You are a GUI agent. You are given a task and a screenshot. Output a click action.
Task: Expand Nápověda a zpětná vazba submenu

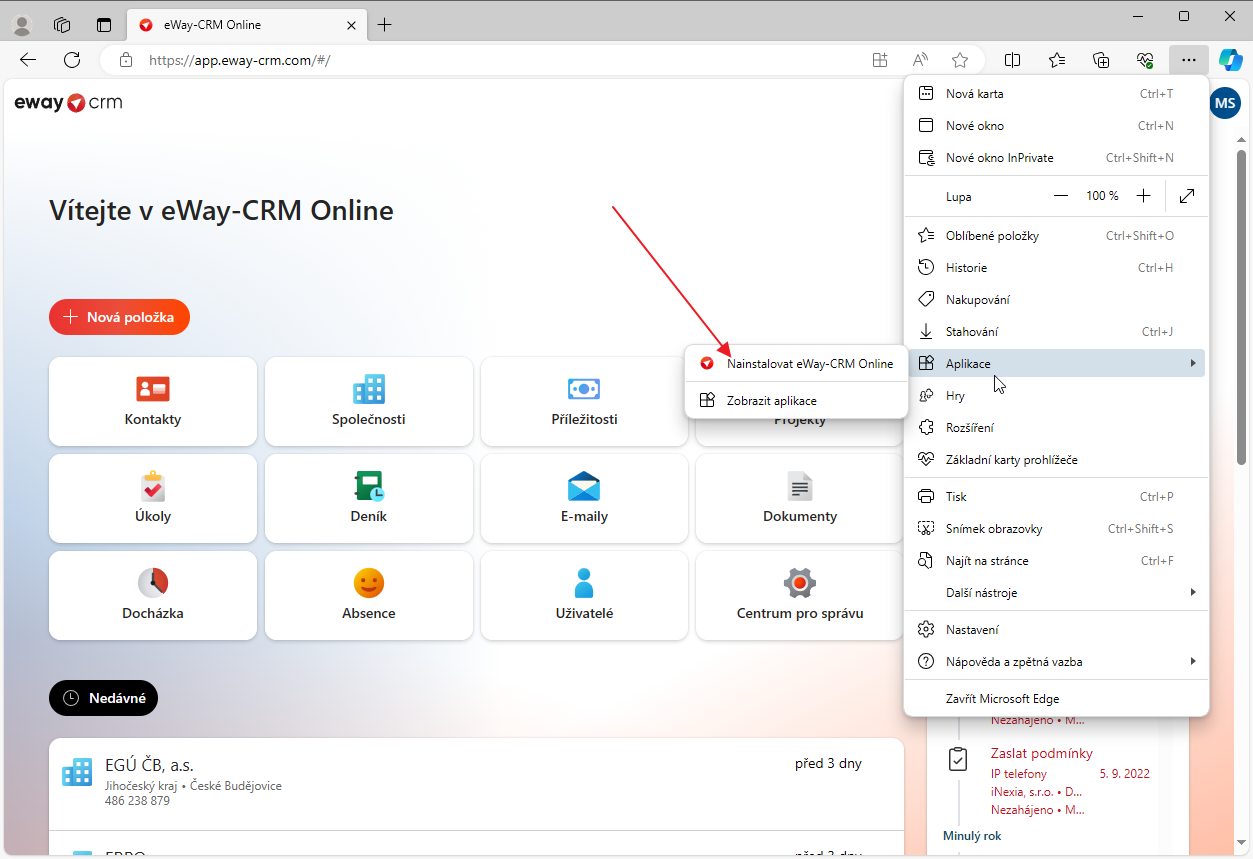coord(1056,662)
